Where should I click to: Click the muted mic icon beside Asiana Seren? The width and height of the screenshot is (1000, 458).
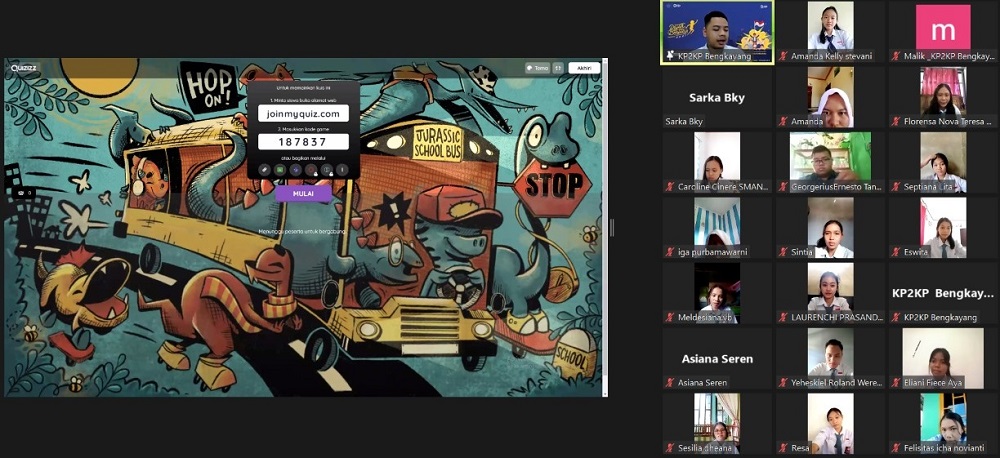[x=669, y=382]
